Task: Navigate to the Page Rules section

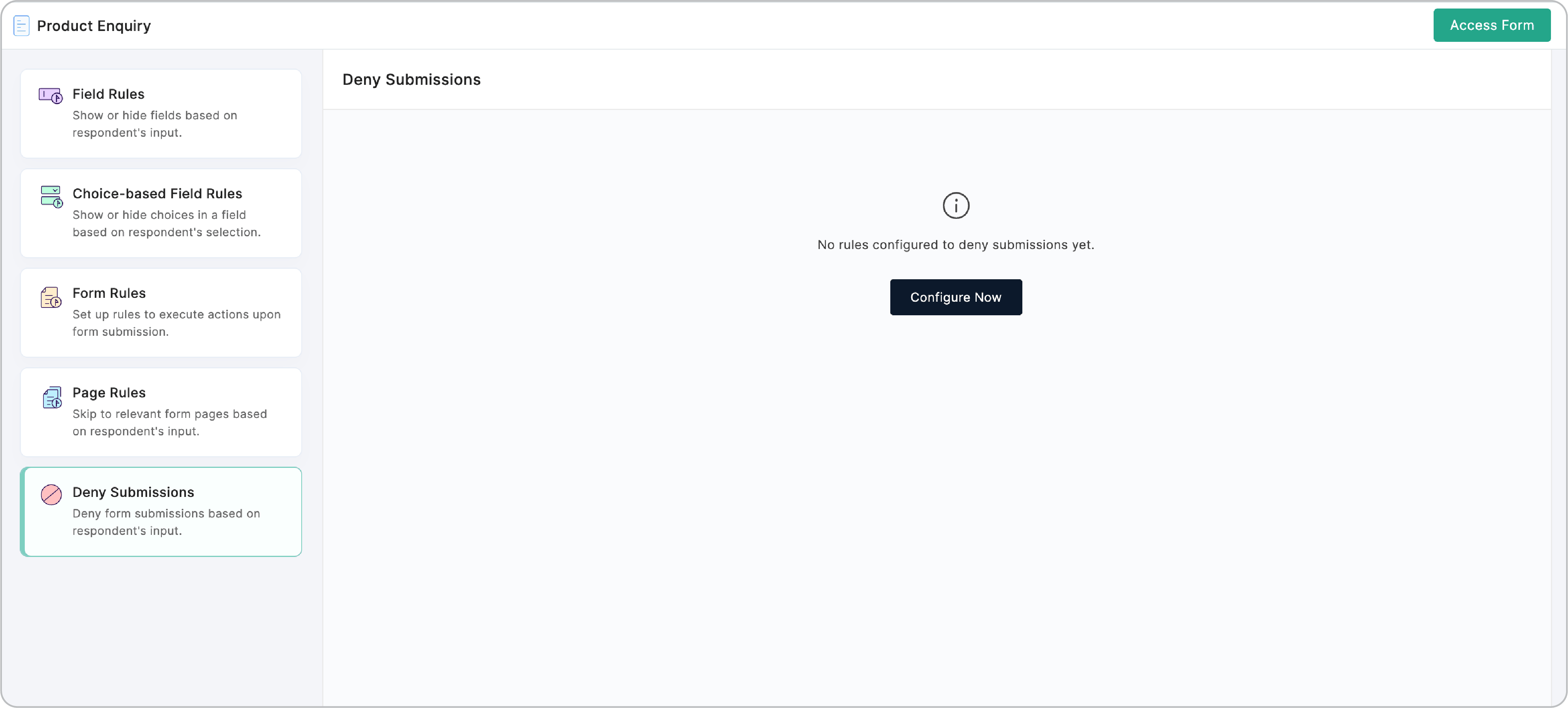Action: [x=161, y=412]
